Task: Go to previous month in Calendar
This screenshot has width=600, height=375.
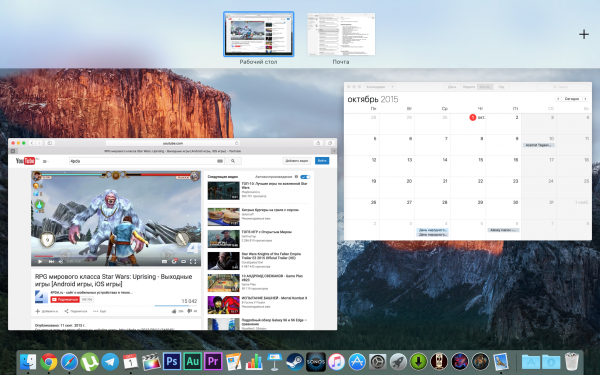Action: click(558, 99)
